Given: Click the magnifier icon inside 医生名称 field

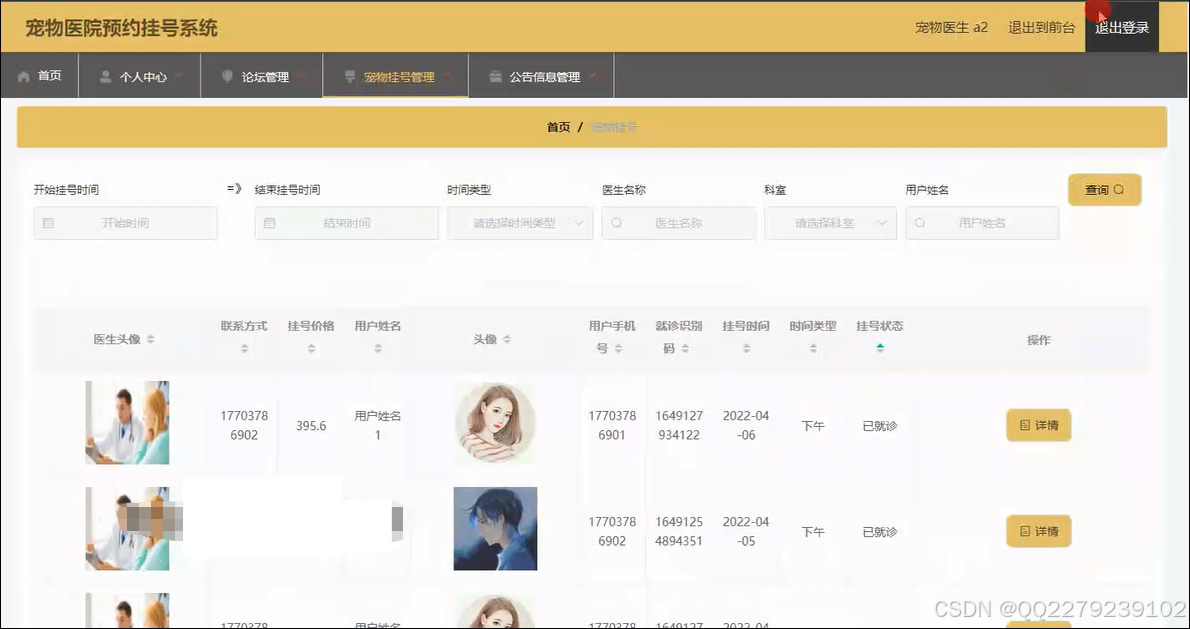Looking at the screenshot, I should point(619,223).
